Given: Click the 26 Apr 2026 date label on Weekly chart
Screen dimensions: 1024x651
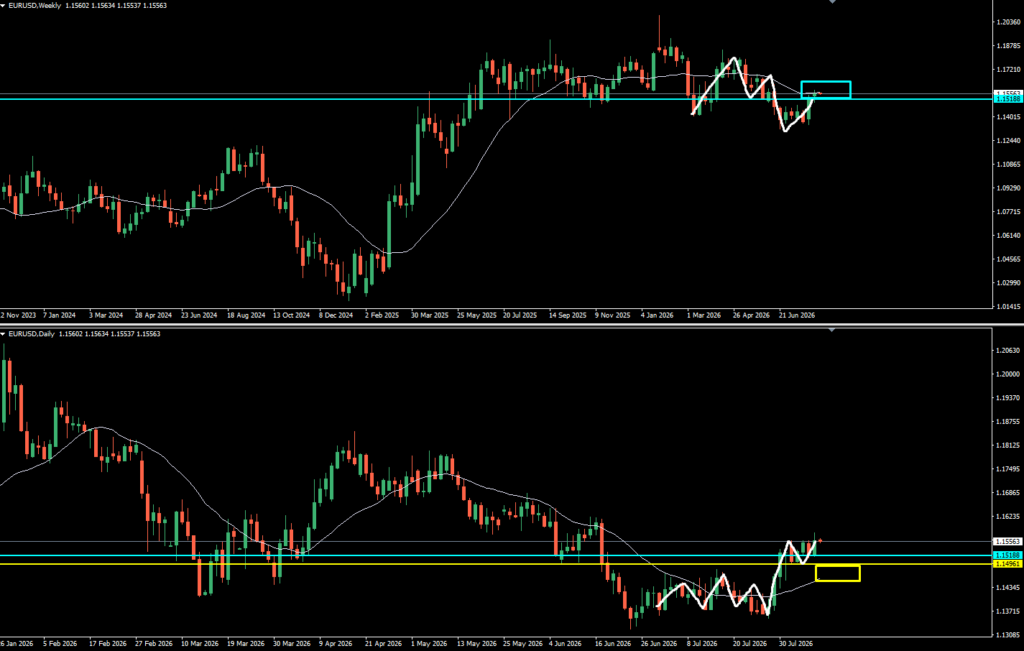Looking at the screenshot, I should 751,315.
